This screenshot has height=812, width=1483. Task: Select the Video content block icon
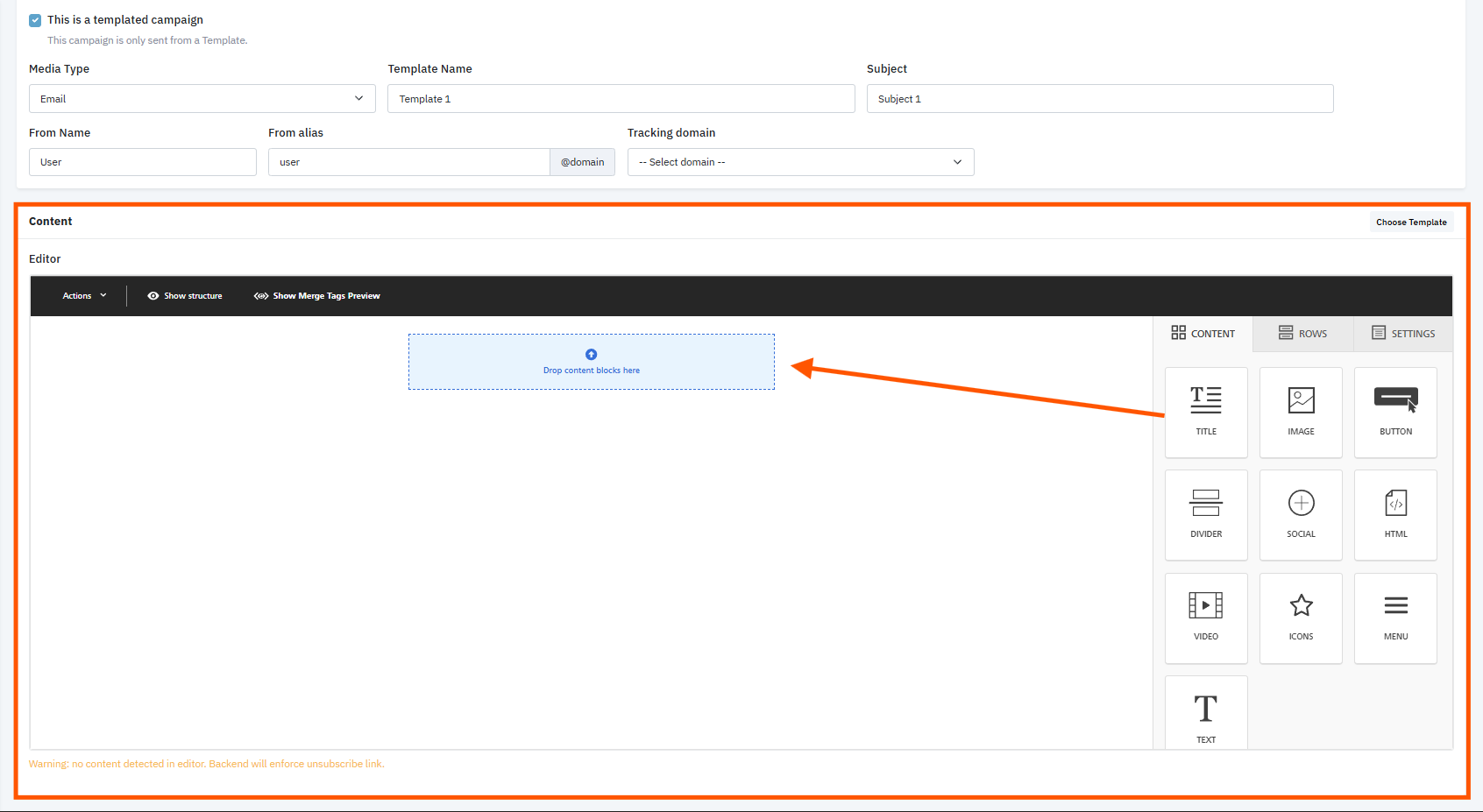(1206, 618)
